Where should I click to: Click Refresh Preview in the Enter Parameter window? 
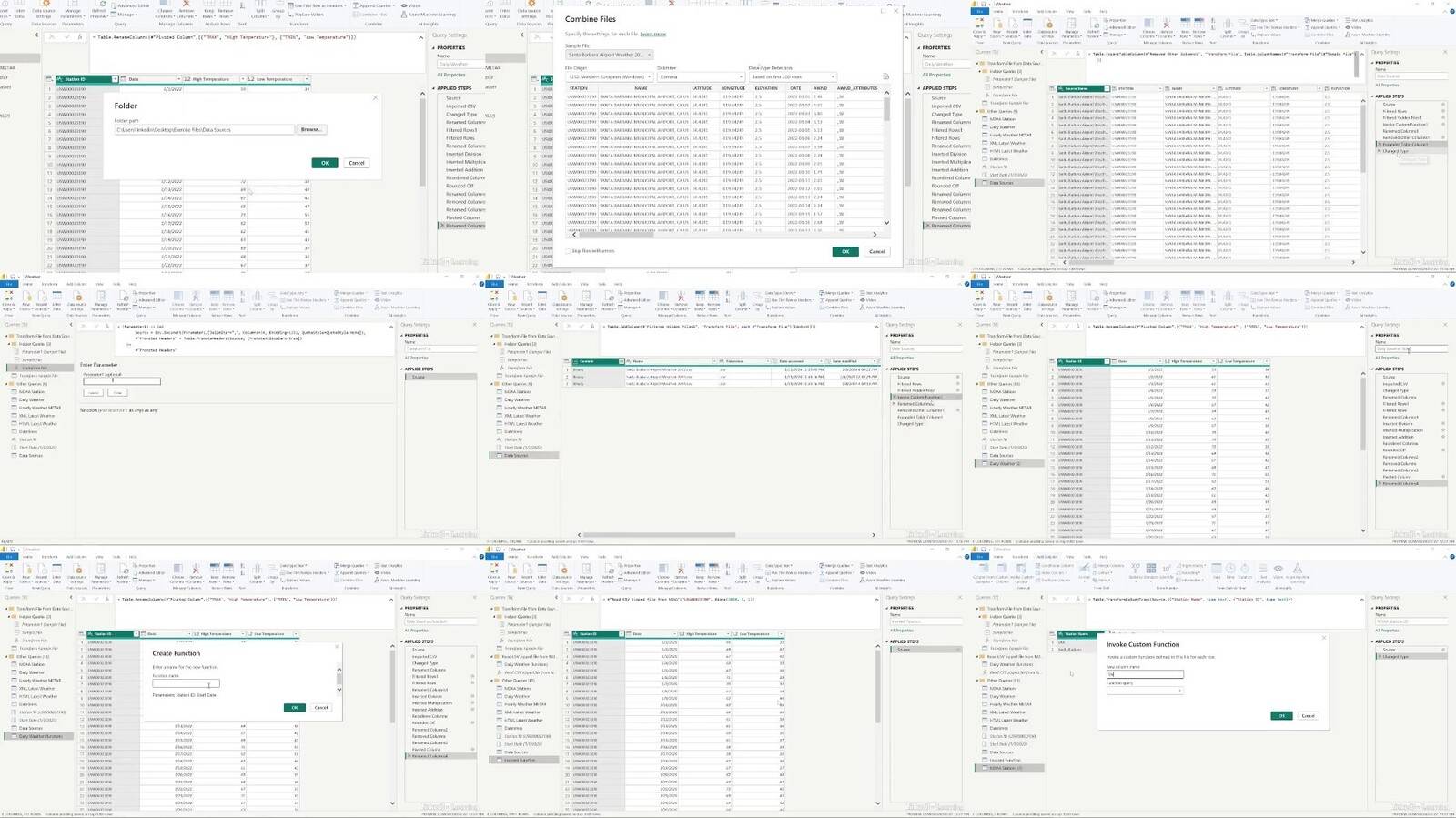click(x=123, y=300)
